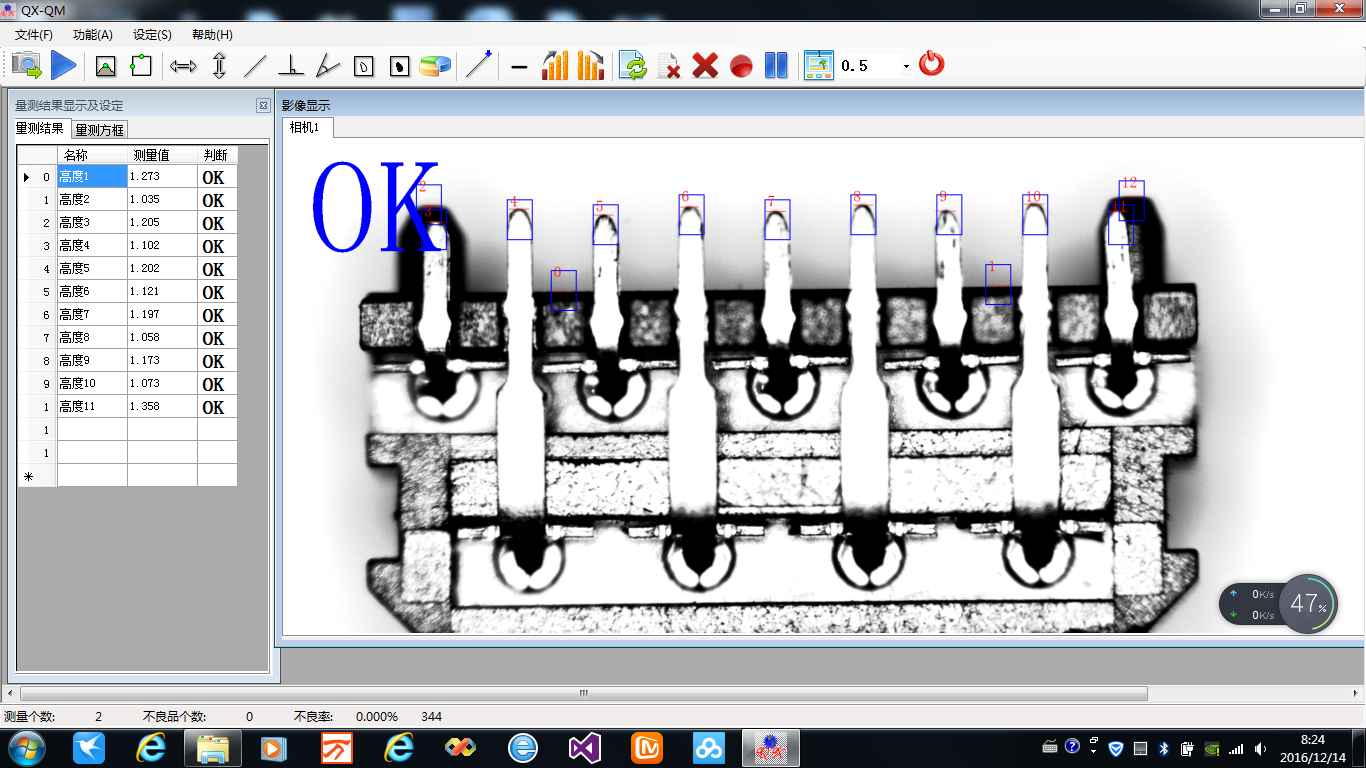The height and width of the screenshot is (768, 1366).
Task: Click the camera capture icon in toolbar
Action: pos(27,66)
